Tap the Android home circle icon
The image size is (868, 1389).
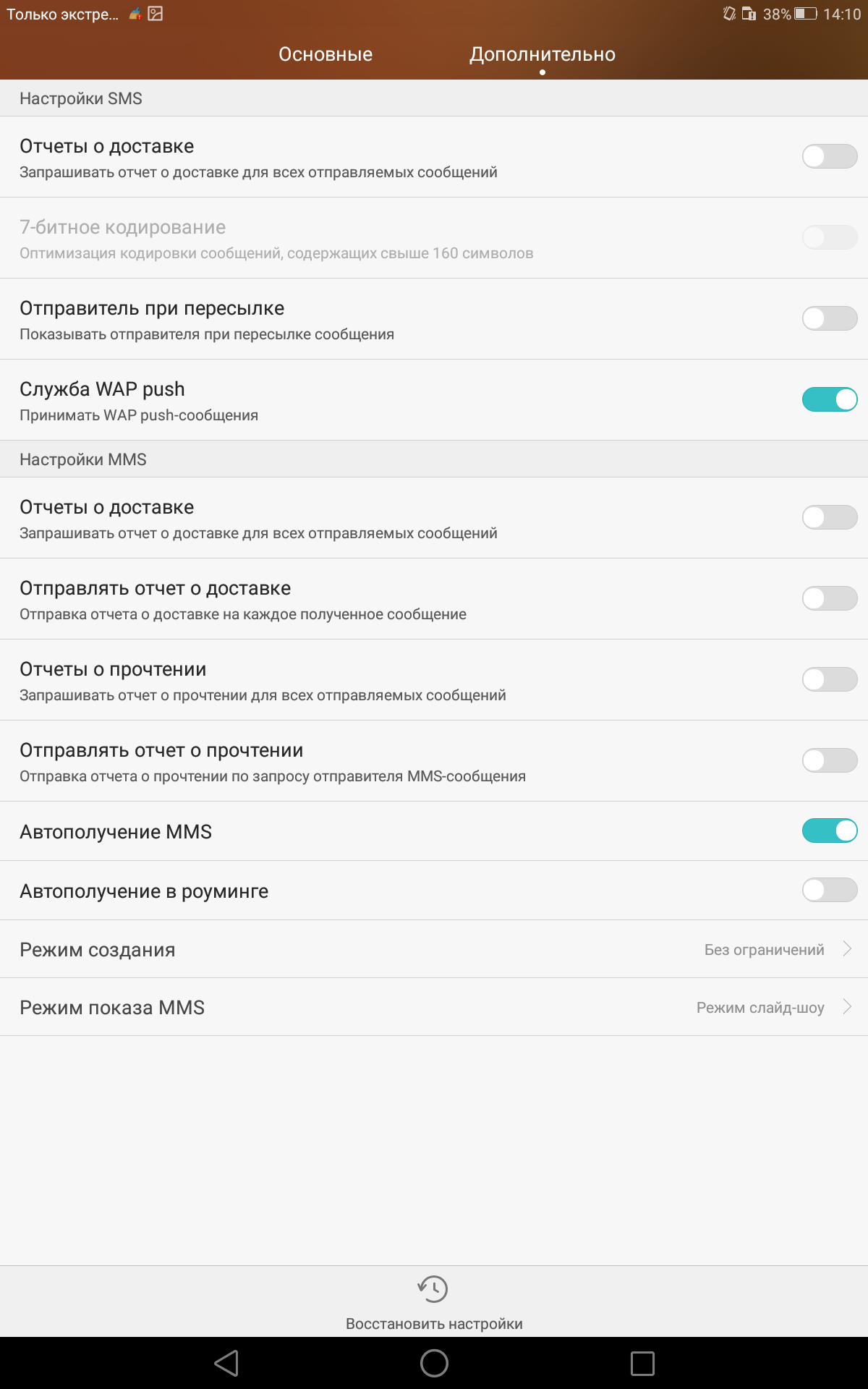434,1363
